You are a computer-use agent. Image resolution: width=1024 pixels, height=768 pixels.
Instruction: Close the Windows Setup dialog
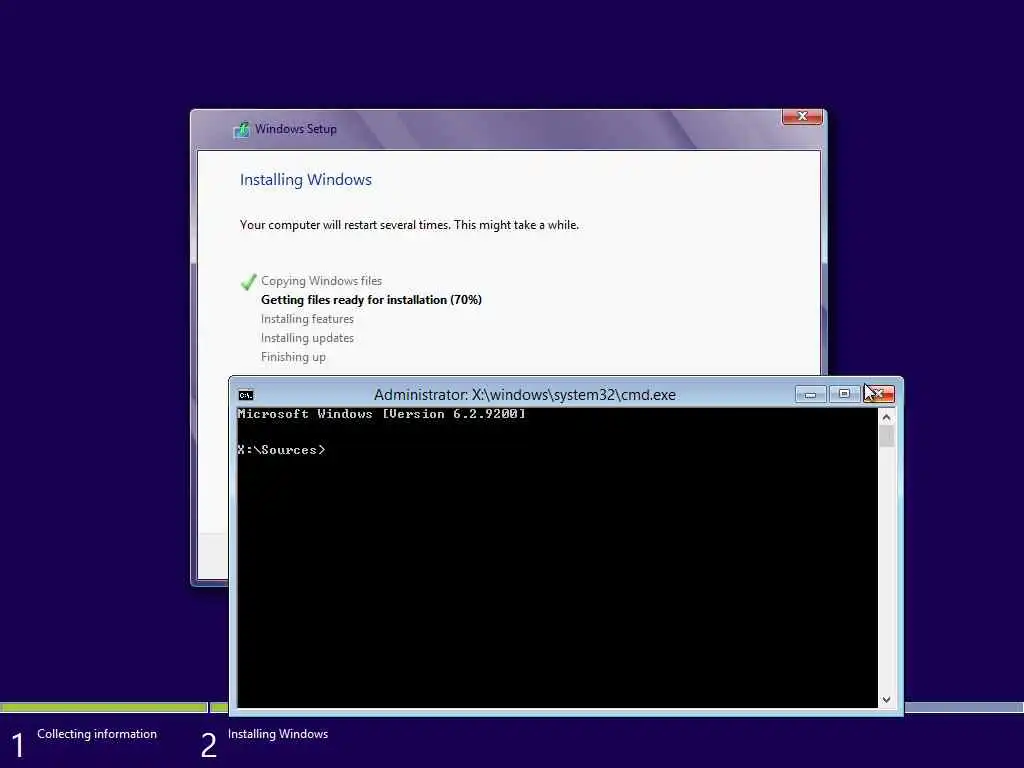coord(802,116)
